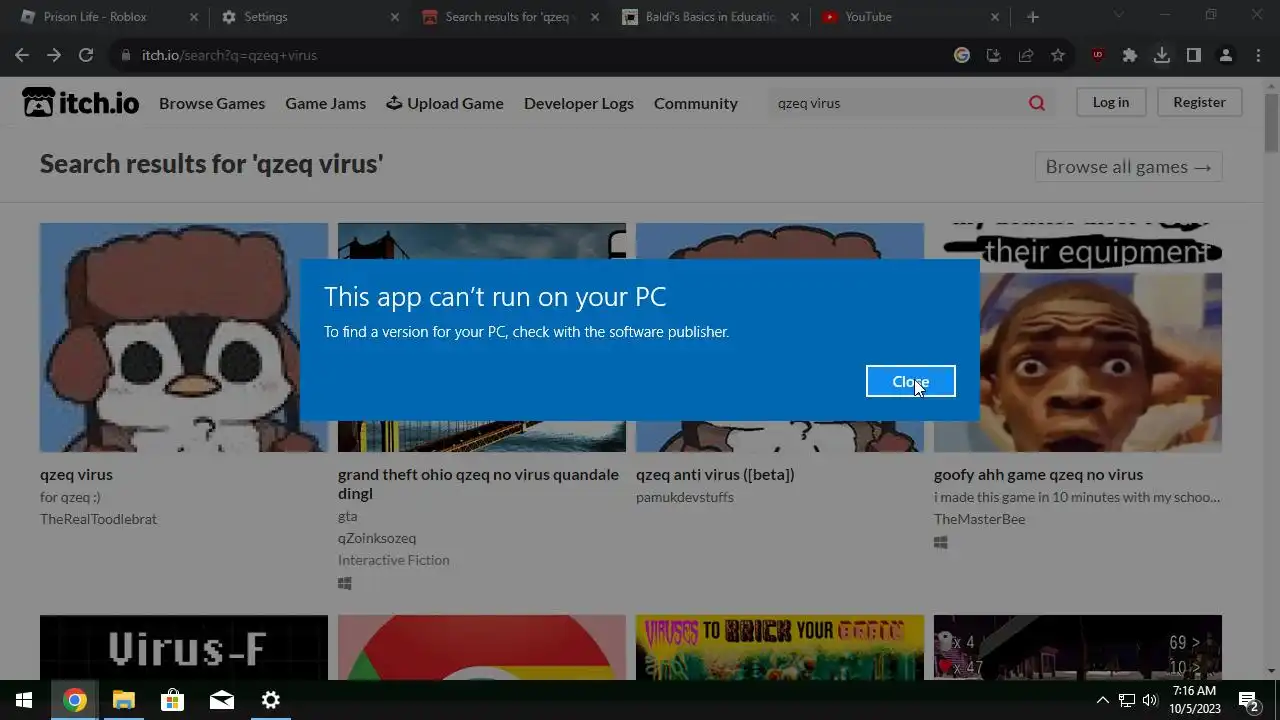Switch to the Baldi's Basics tab
Screen dimensions: 1280x720
(710, 17)
